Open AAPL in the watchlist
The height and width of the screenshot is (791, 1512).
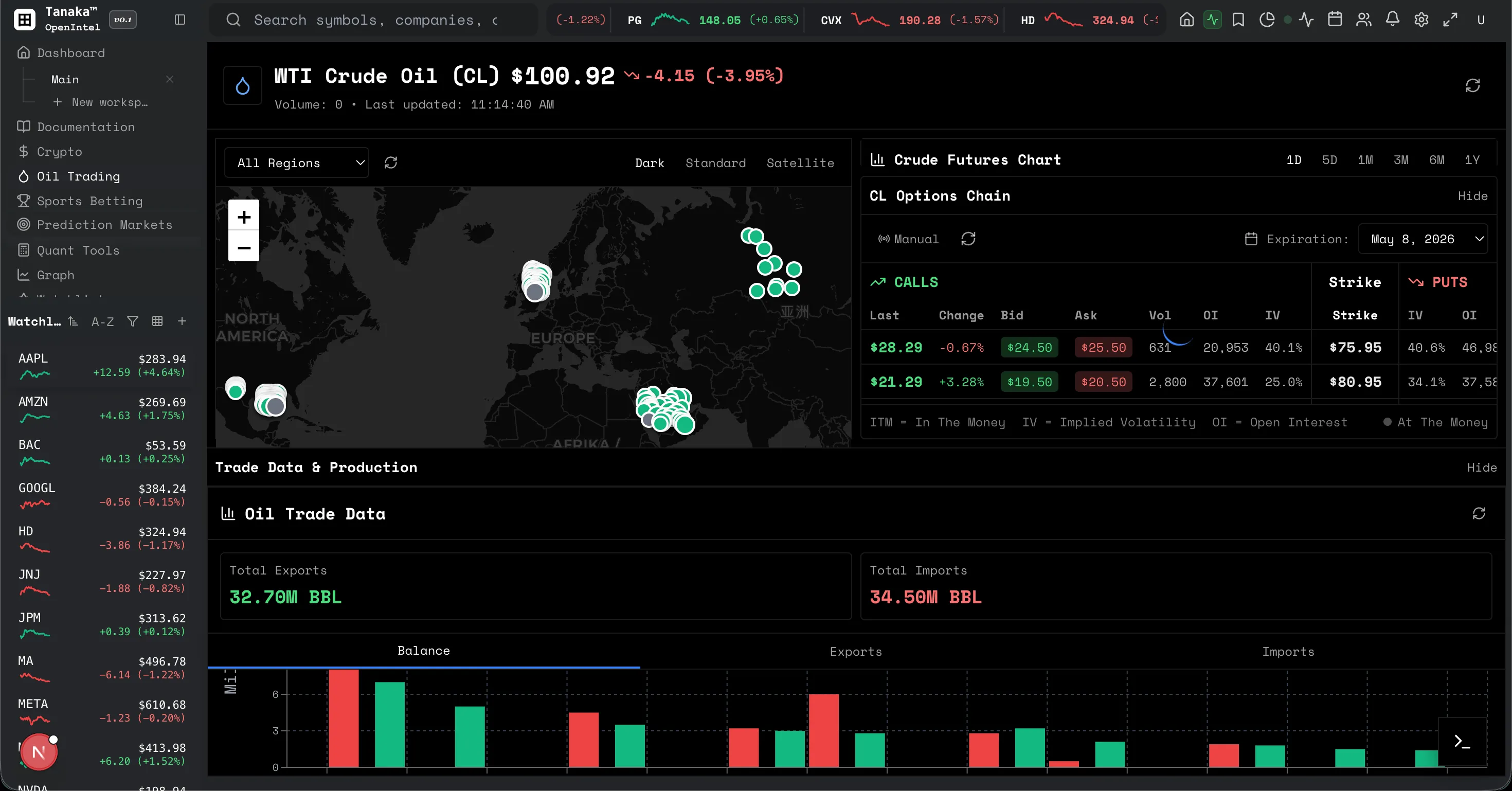coord(102,365)
